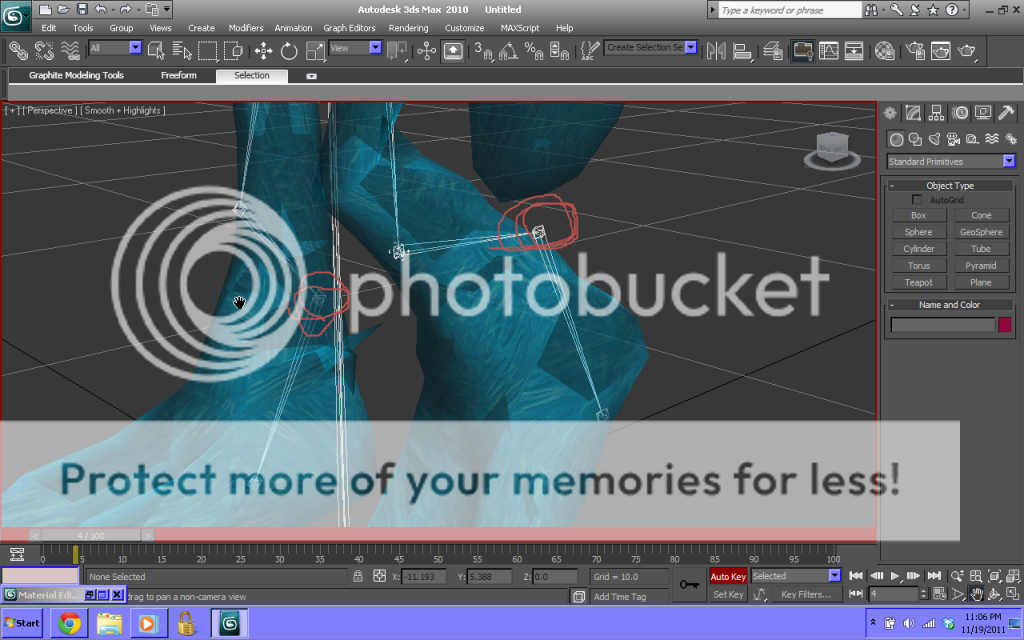Toggle Spinner Snap

pos(560,50)
